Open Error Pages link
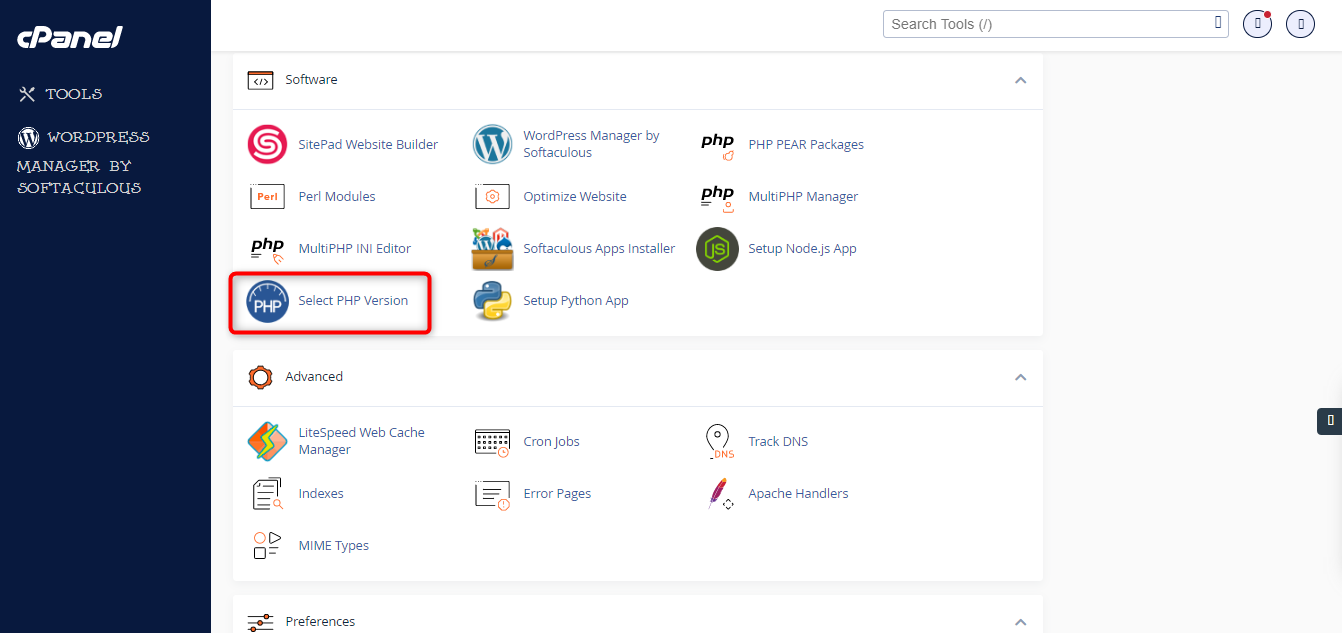Image resolution: width=1342 pixels, height=633 pixels. click(557, 494)
